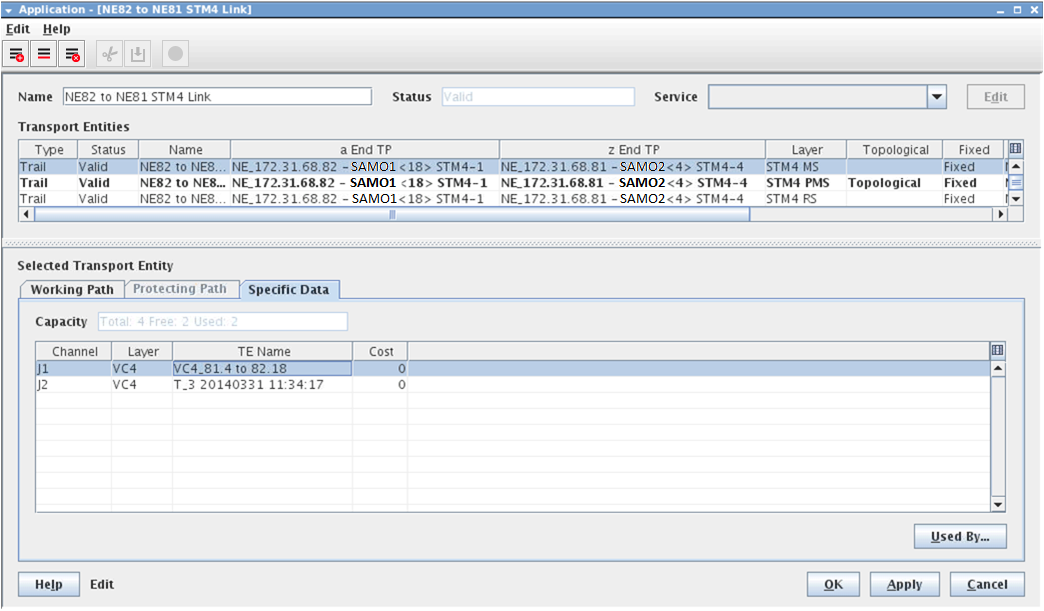Click the scissors cut icon in toolbar
1044x611 pixels.
(x=109, y=54)
